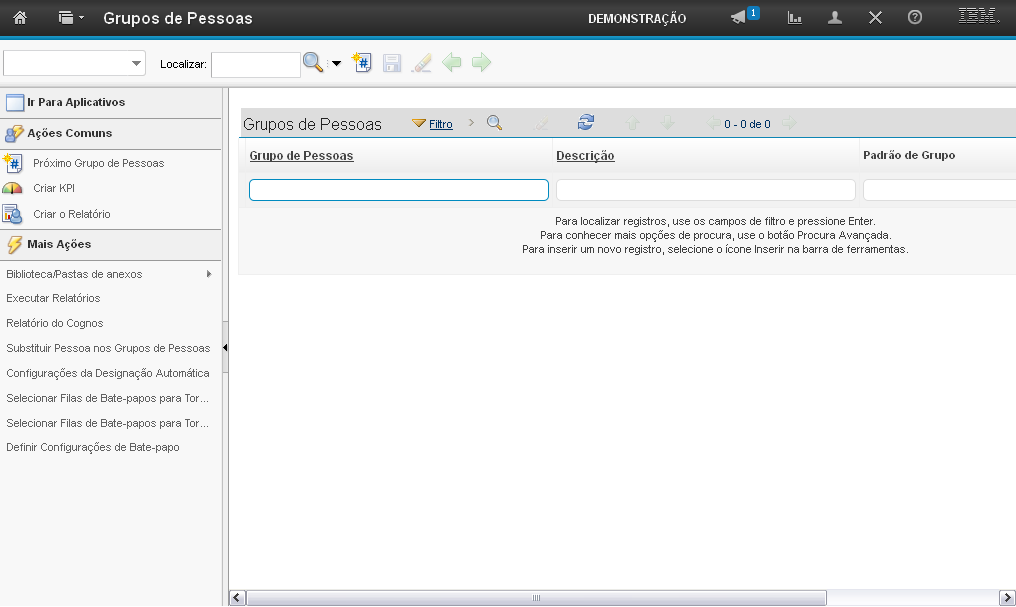Open the bulletins megaphone notifications
The height and width of the screenshot is (607, 1016).
tap(739, 18)
